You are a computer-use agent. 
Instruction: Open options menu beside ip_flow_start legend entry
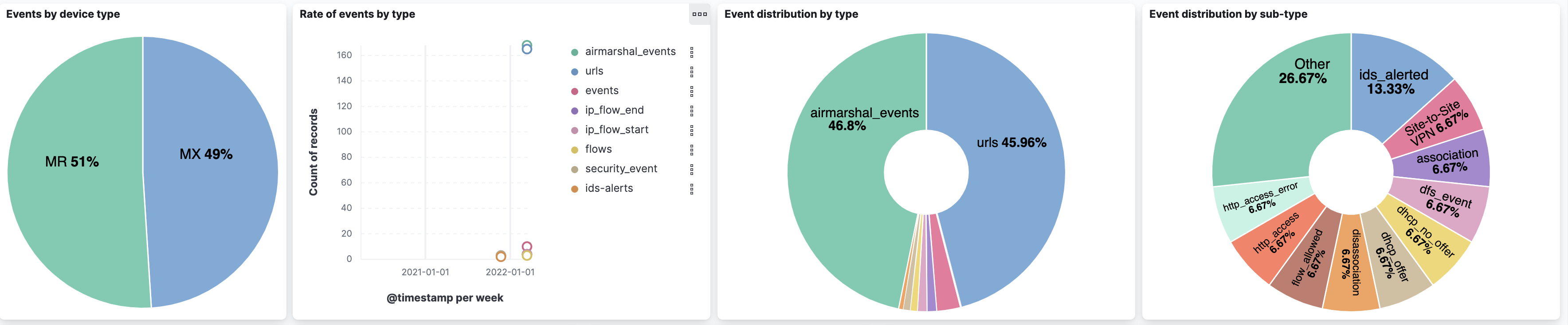[x=691, y=131]
